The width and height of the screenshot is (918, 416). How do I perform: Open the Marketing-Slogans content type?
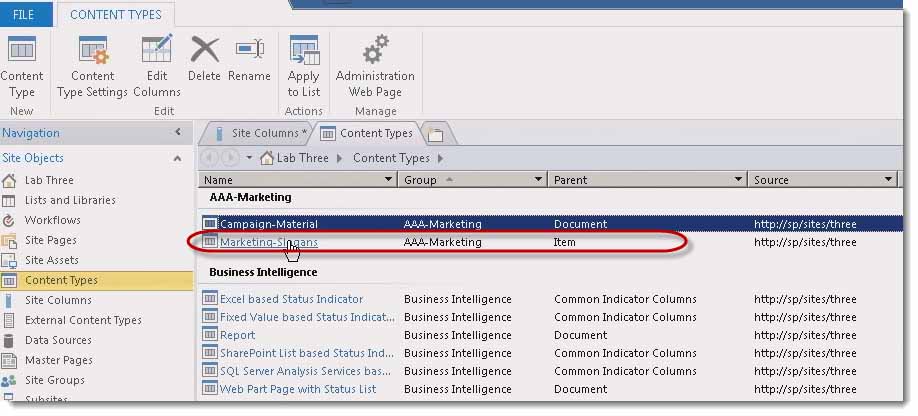(x=269, y=242)
